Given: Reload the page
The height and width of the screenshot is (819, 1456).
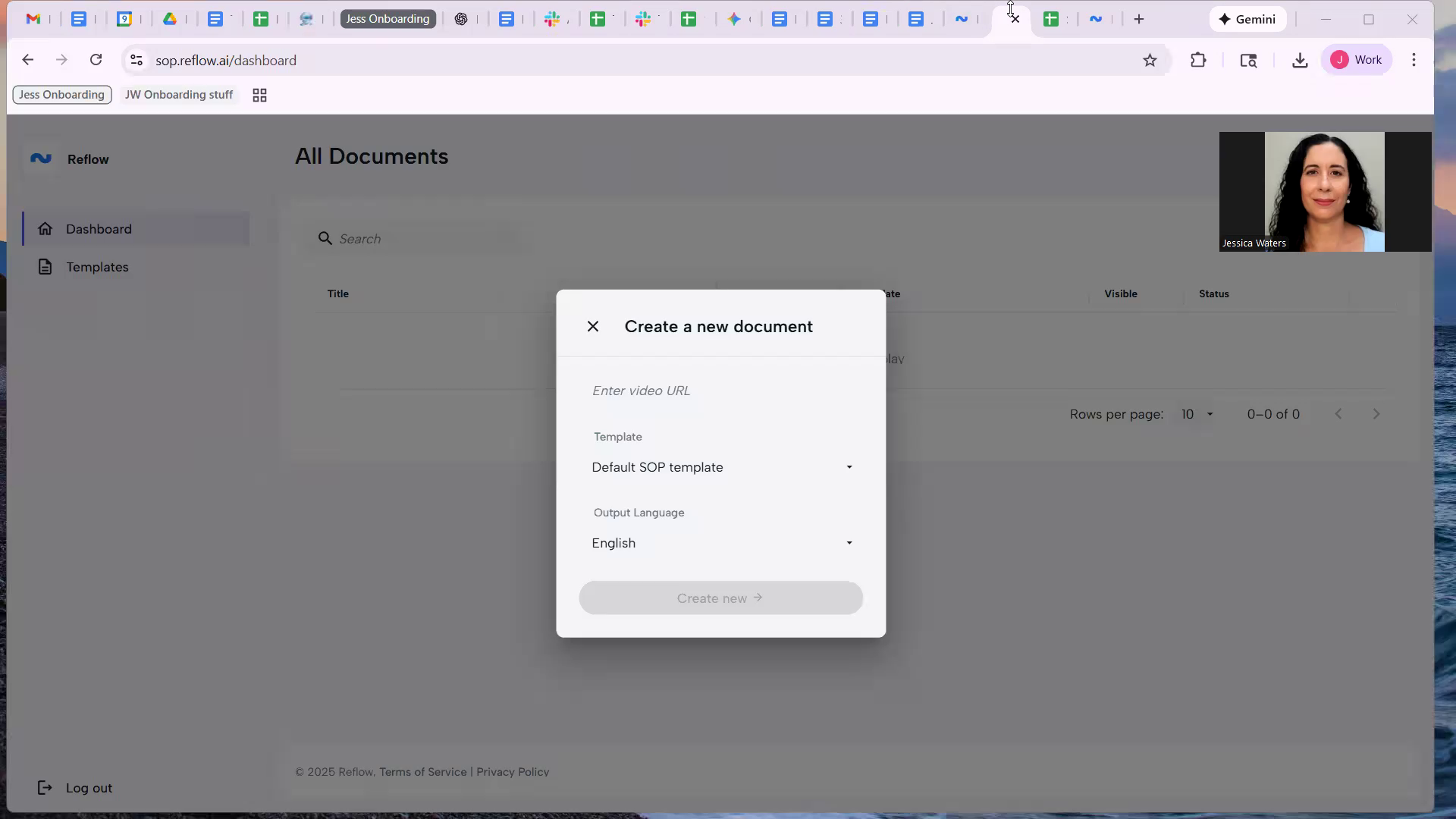Looking at the screenshot, I should click(96, 60).
